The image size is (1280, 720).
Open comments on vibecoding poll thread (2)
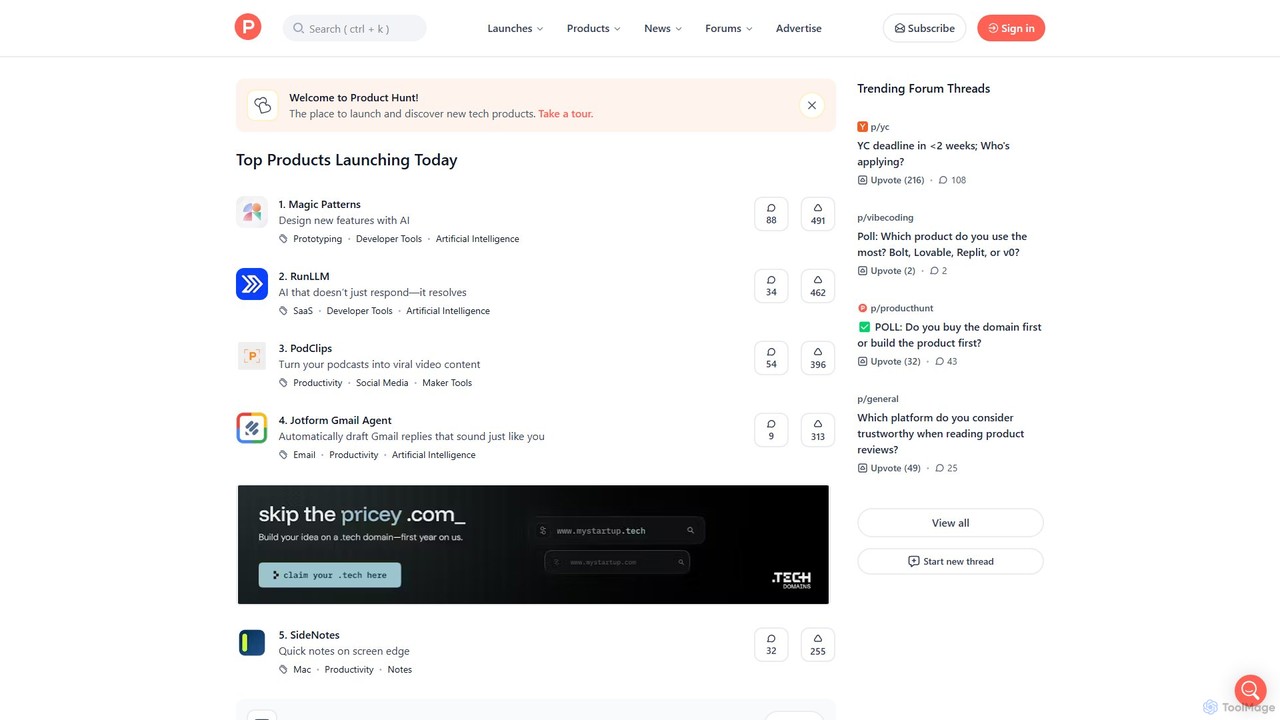[938, 271]
